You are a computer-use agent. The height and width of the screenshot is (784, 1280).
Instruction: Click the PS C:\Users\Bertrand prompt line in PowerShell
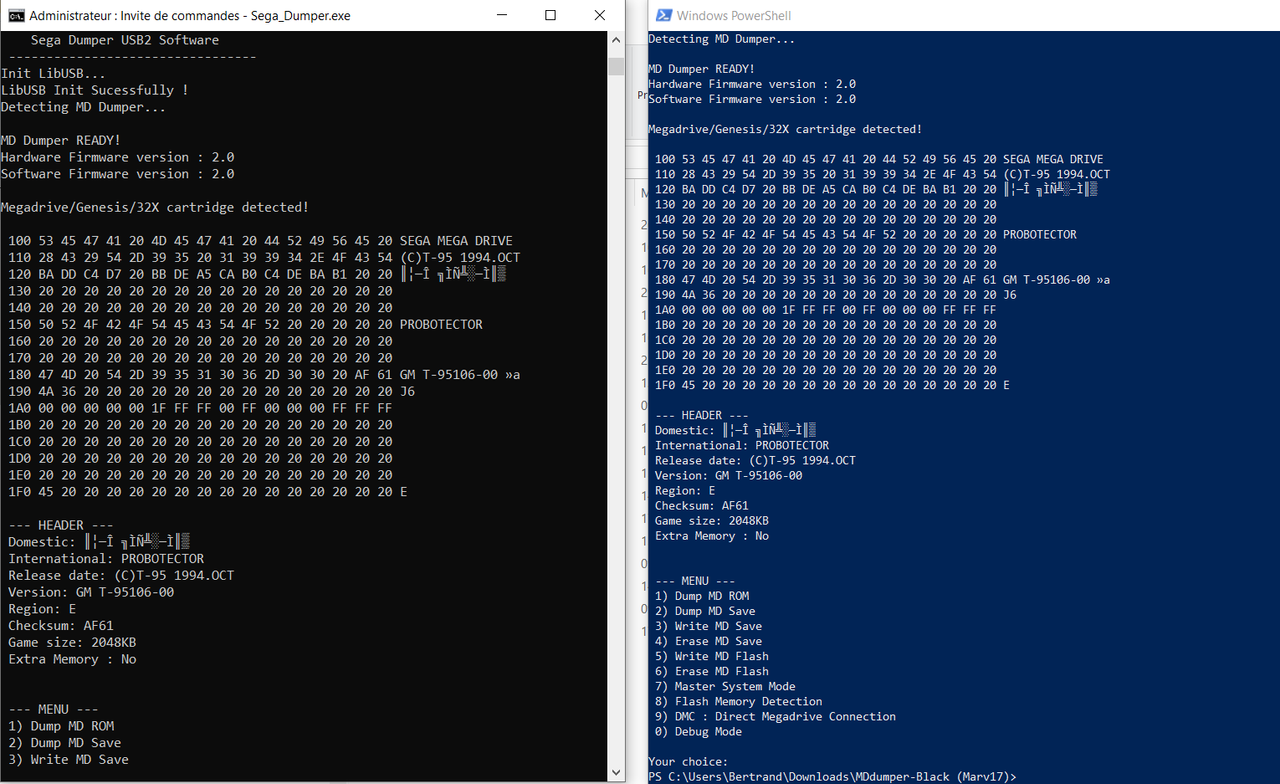click(832, 777)
